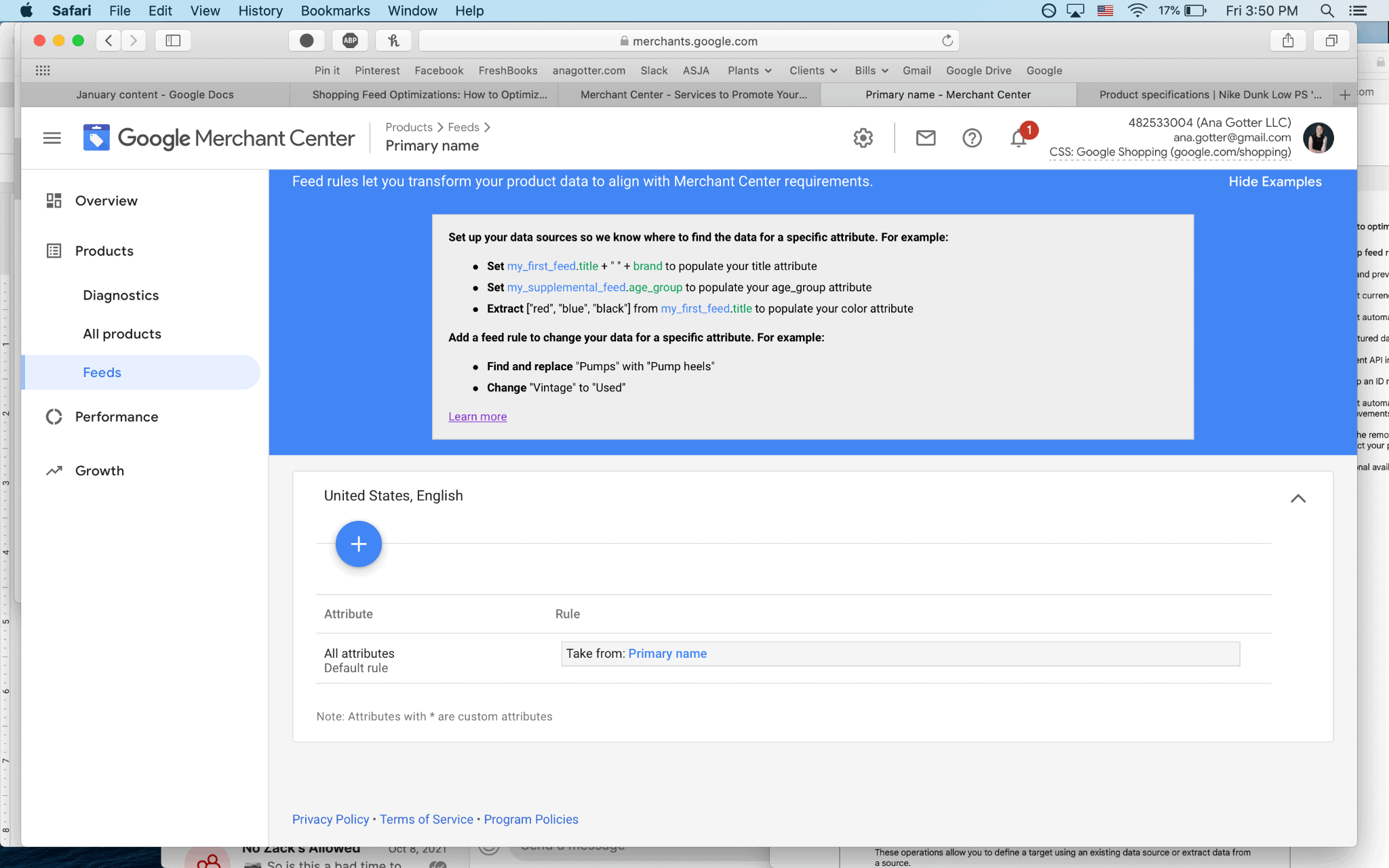Click the Primary name feed link
This screenshot has width=1389, height=868.
coord(667,654)
